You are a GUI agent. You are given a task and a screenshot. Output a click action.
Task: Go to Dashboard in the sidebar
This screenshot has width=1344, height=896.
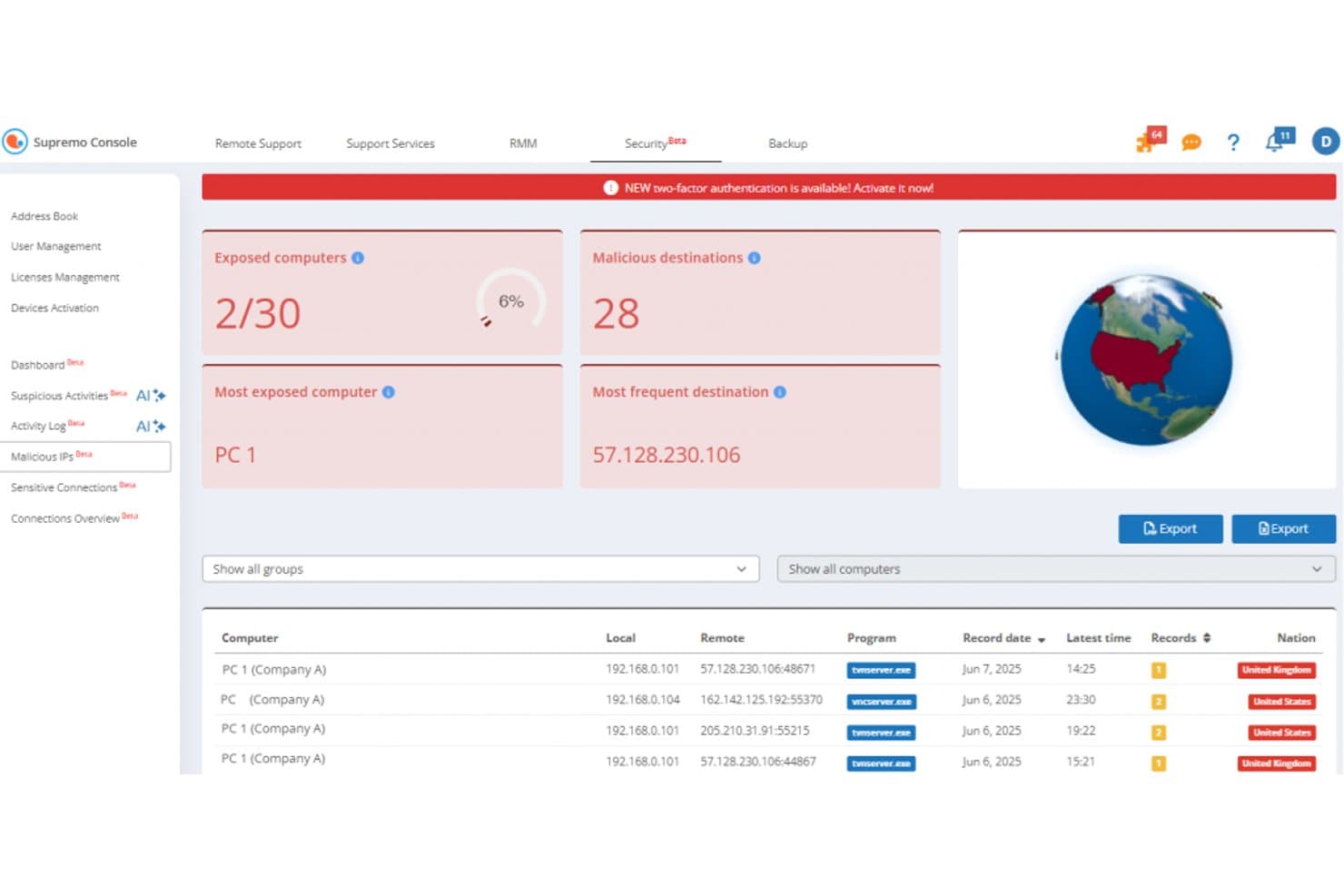pyautogui.click(x=46, y=365)
